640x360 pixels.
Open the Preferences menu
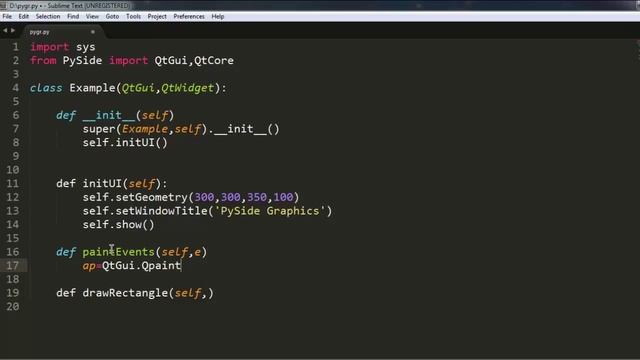[x=189, y=16]
